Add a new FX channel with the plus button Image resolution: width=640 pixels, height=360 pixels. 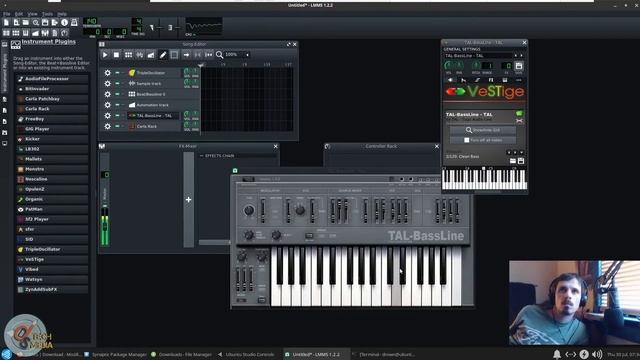tap(188, 200)
